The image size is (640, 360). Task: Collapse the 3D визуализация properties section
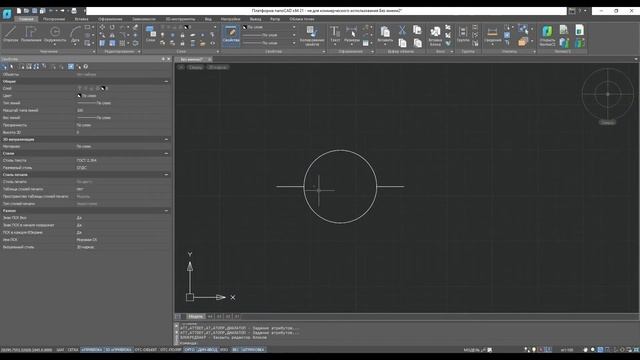pyautogui.click(x=166, y=139)
